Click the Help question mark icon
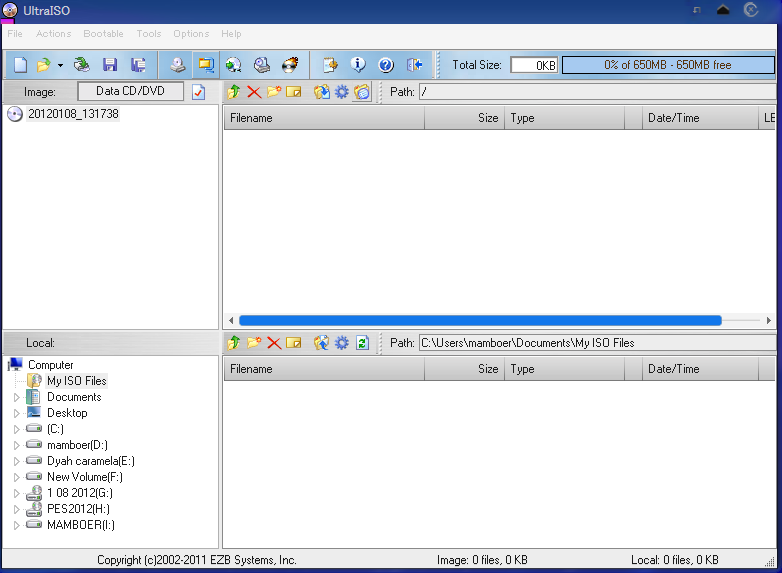782x573 pixels. [x=386, y=65]
